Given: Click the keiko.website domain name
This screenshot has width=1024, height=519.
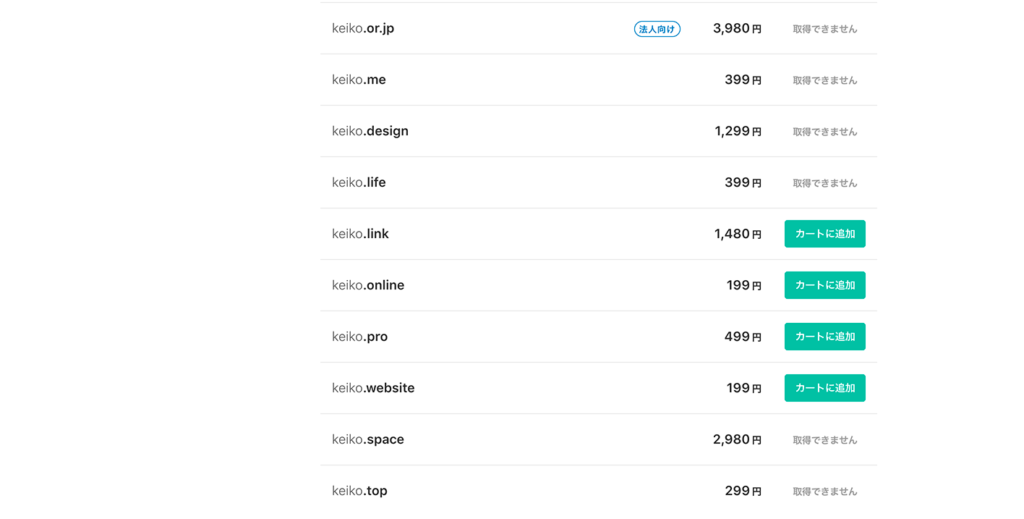Looking at the screenshot, I should [x=373, y=388].
